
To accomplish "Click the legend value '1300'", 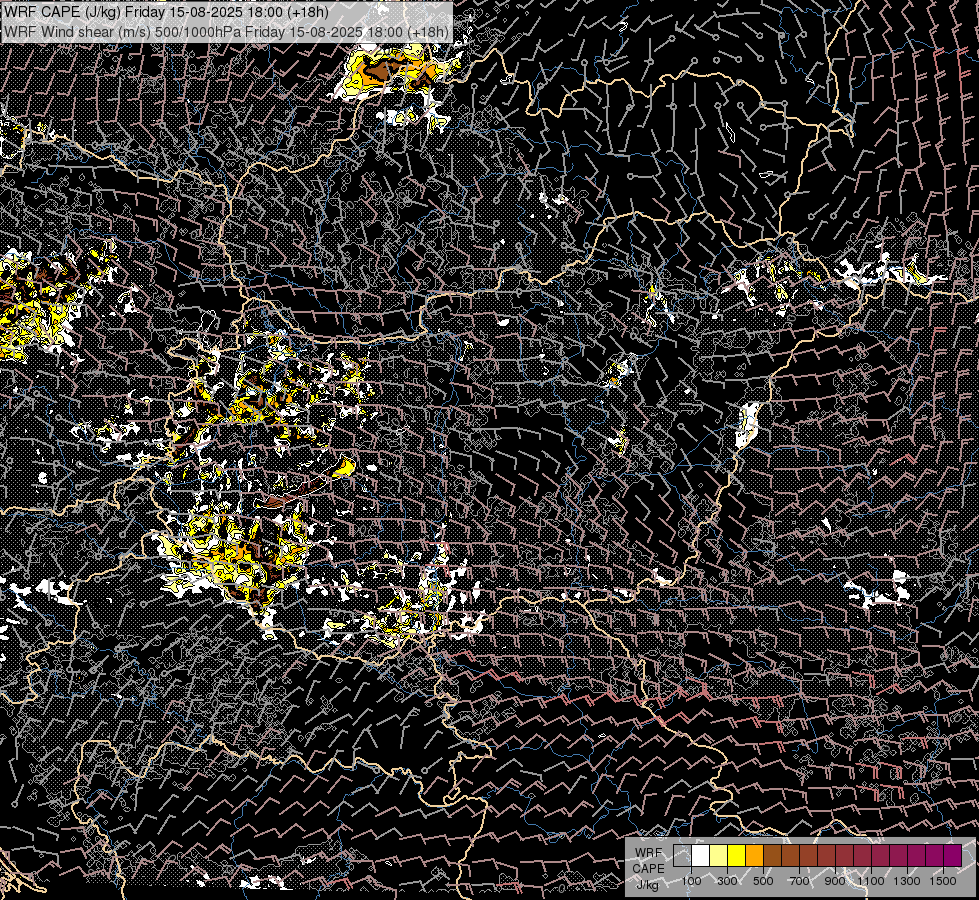I will (907, 881).
